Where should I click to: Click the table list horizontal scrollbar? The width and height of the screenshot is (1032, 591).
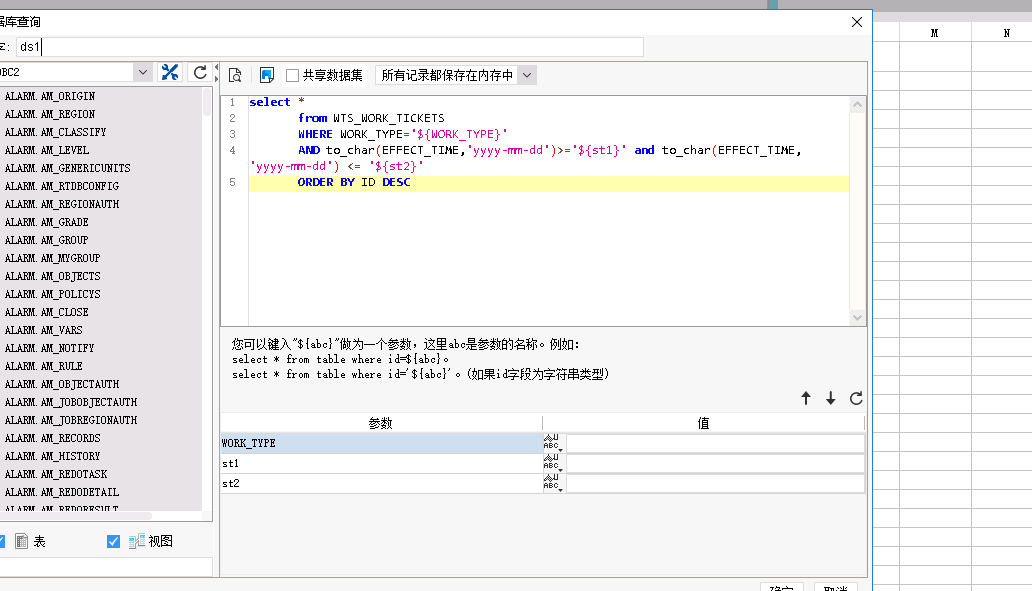click(x=76, y=515)
